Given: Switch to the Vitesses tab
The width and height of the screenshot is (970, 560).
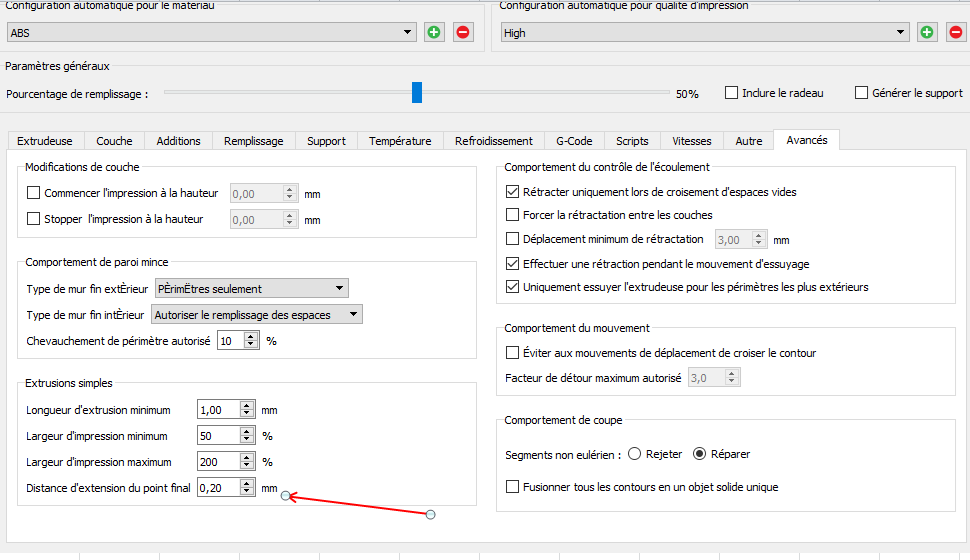Looking at the screenshot, I should (692, 141).
